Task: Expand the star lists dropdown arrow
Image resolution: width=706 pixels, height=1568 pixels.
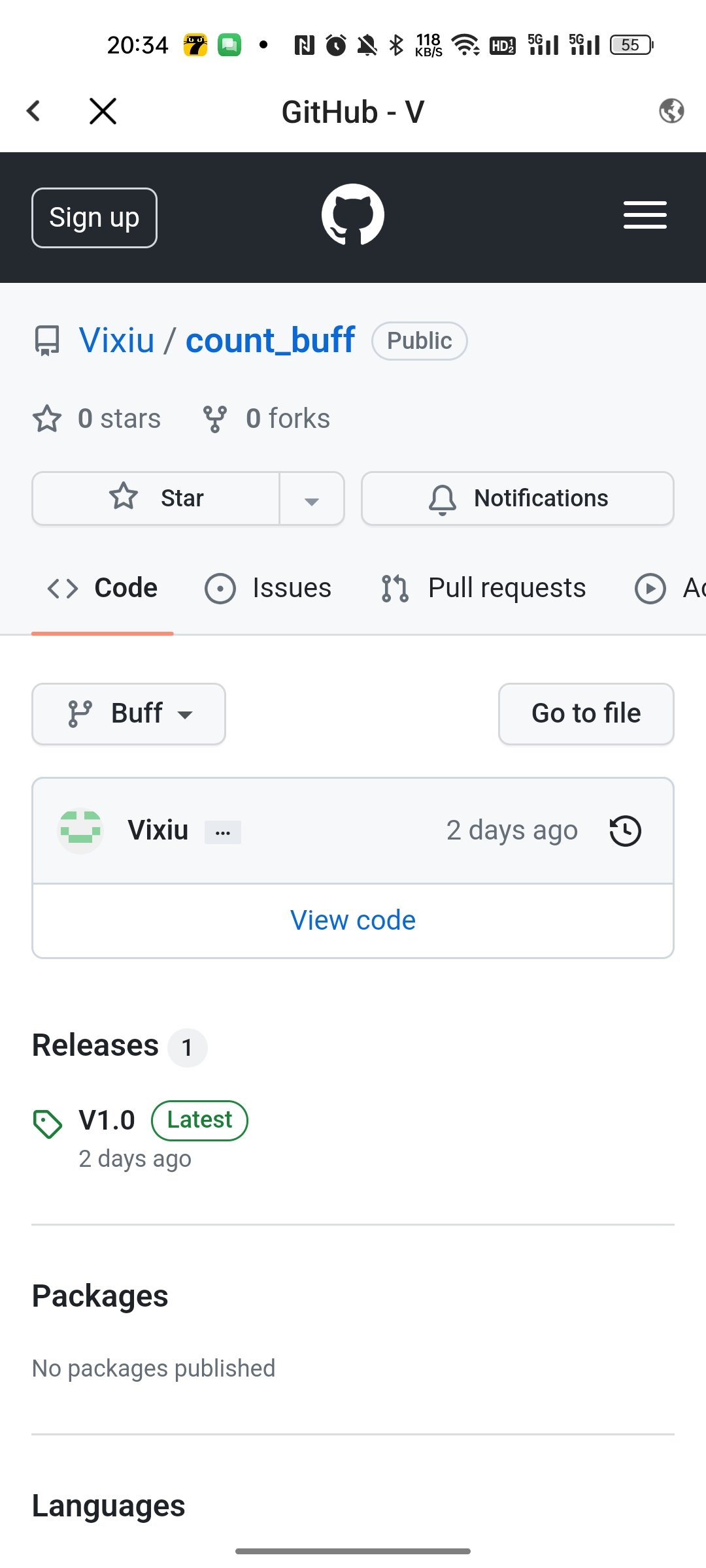Action: (312, 499)
